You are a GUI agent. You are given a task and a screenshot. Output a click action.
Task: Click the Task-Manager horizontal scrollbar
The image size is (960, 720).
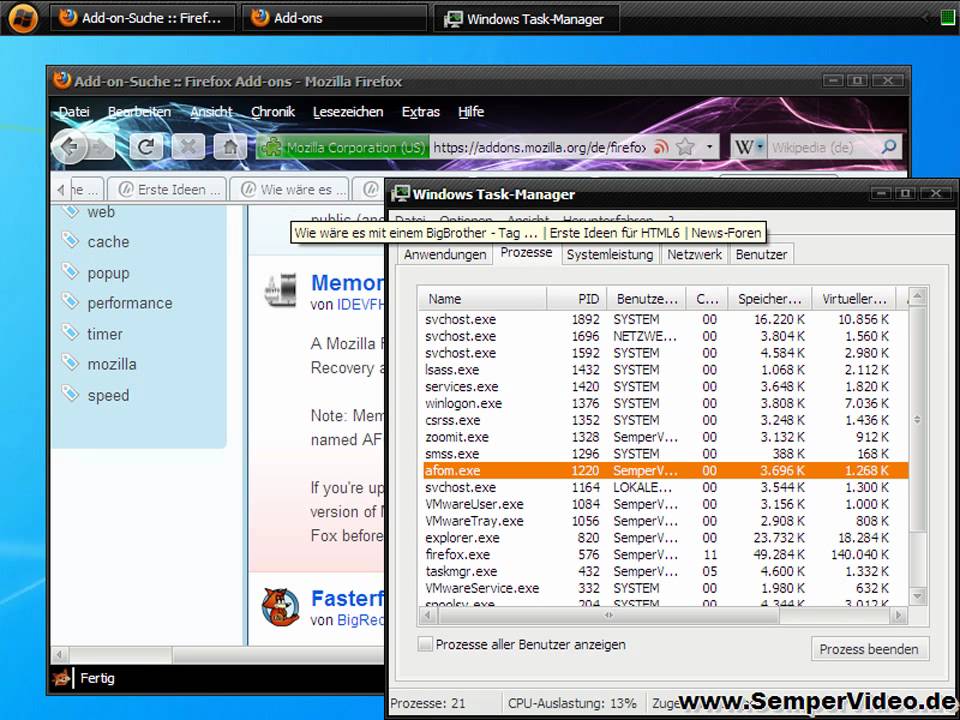click(662, 615)
